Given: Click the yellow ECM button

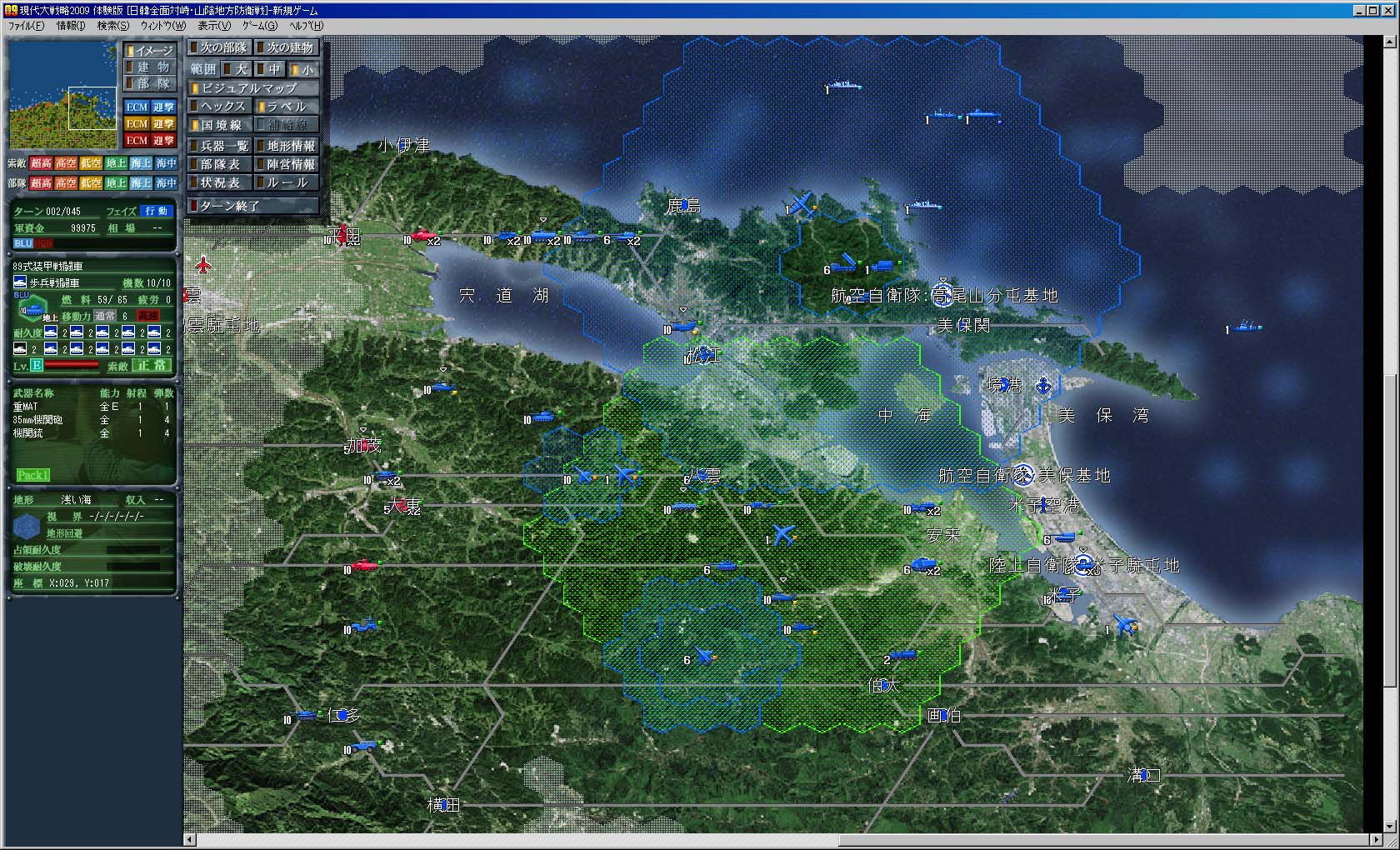Looking at the screenshot, I should point(137,123).
